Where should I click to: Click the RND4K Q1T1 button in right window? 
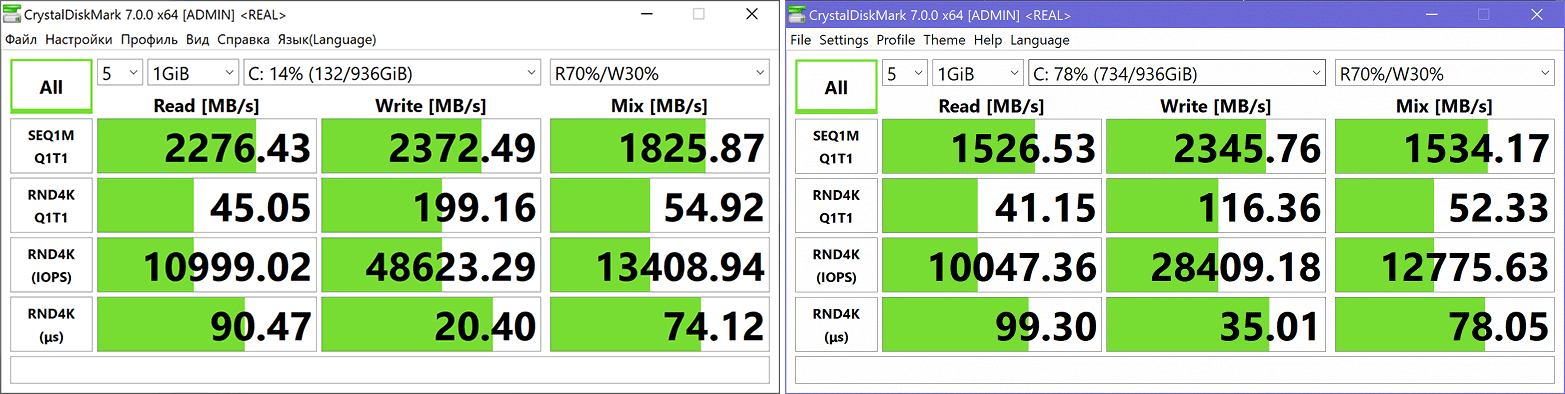[836, 206]
